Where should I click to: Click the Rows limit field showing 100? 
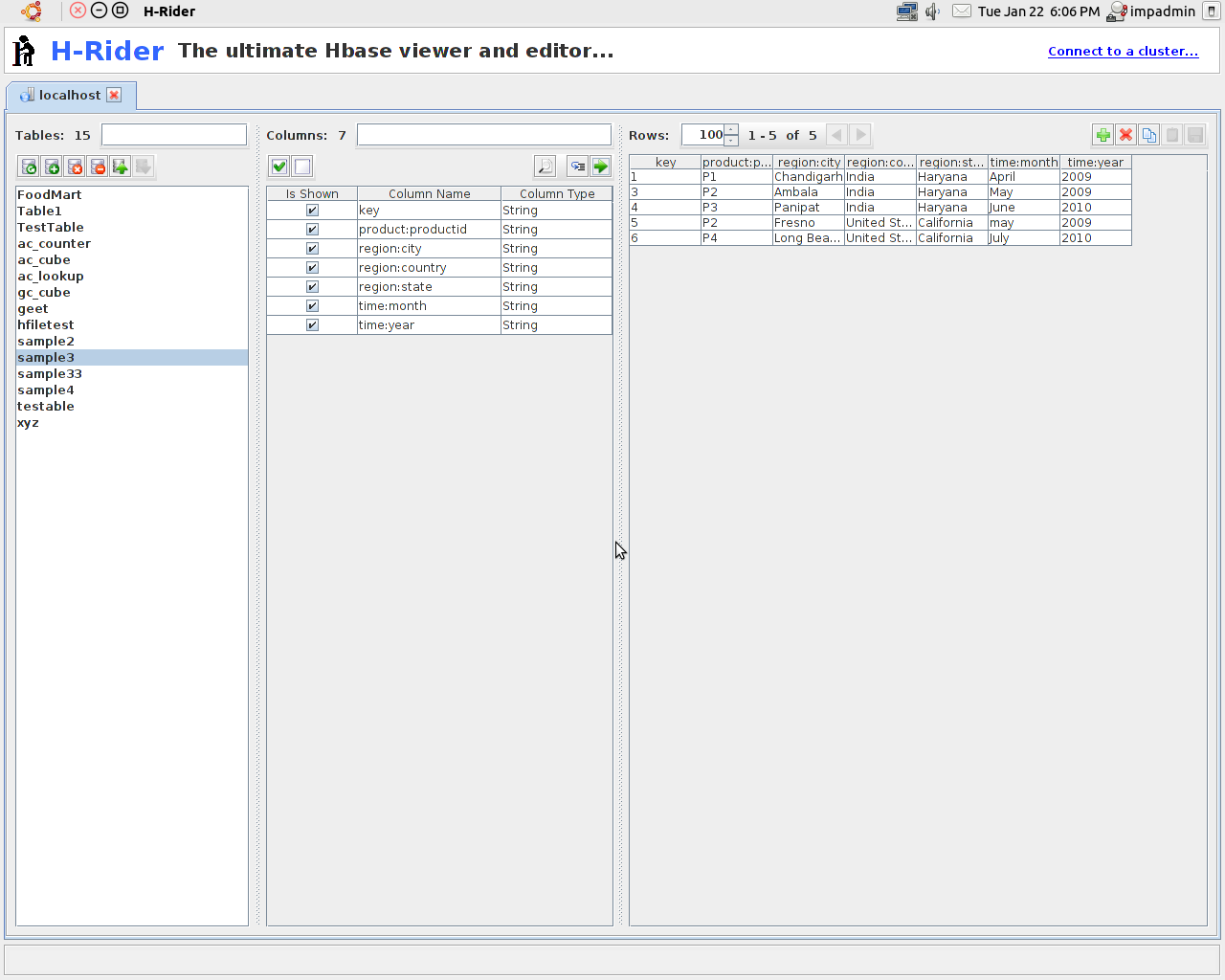point(703,135)
